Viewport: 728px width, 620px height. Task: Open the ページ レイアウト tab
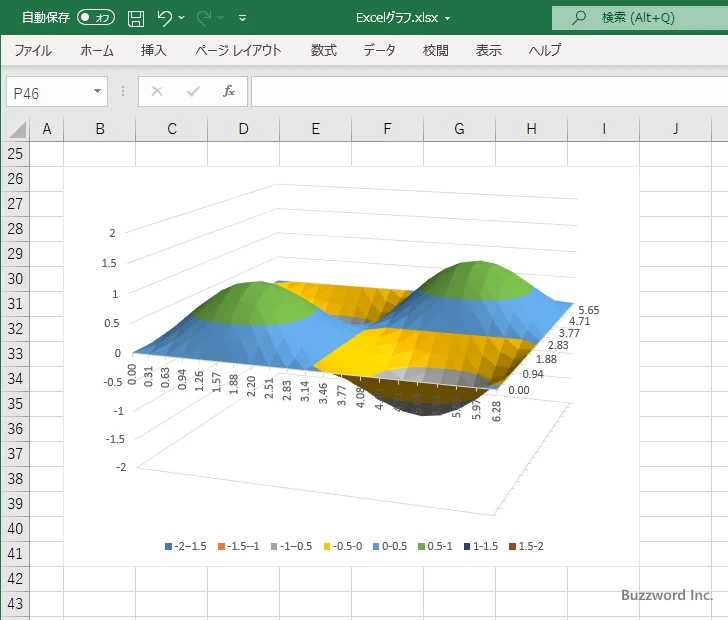pyautogui.click(x=238, y=50)
